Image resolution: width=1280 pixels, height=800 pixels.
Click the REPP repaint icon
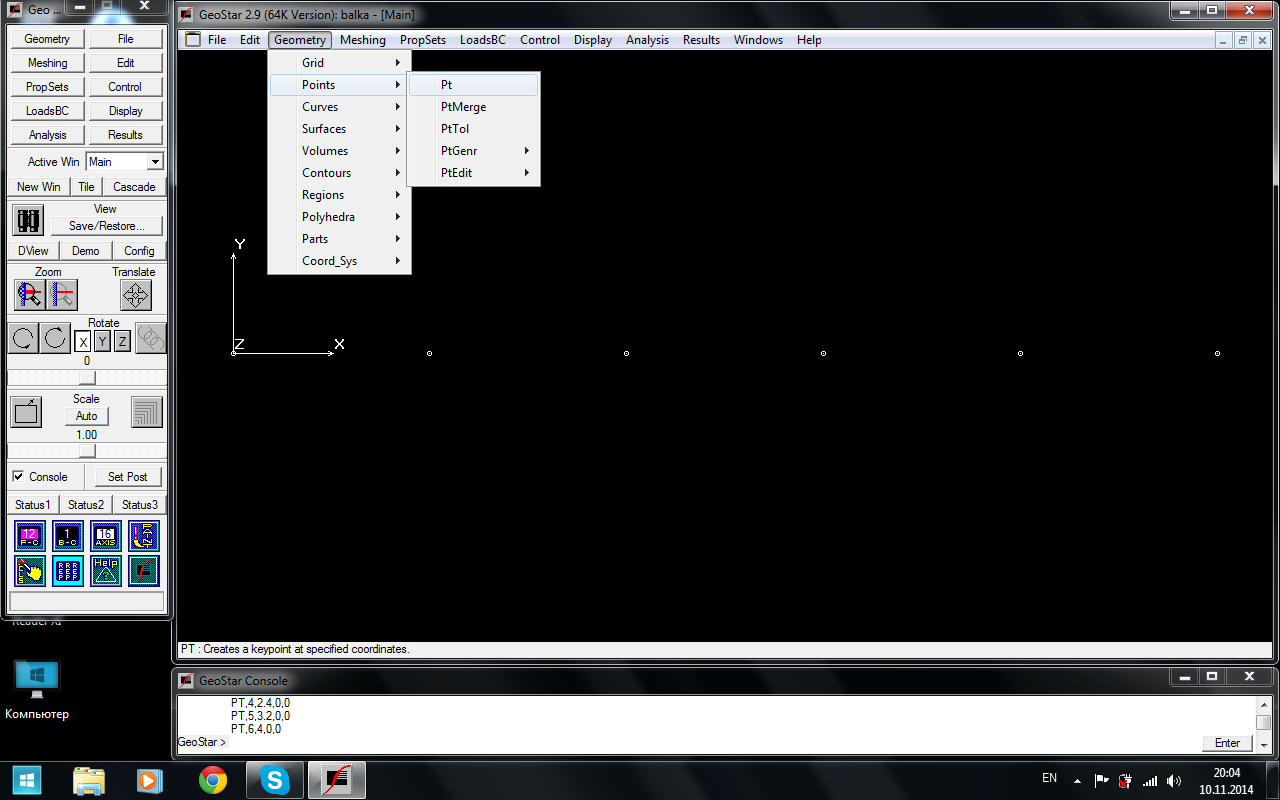(x=68, y=571)
